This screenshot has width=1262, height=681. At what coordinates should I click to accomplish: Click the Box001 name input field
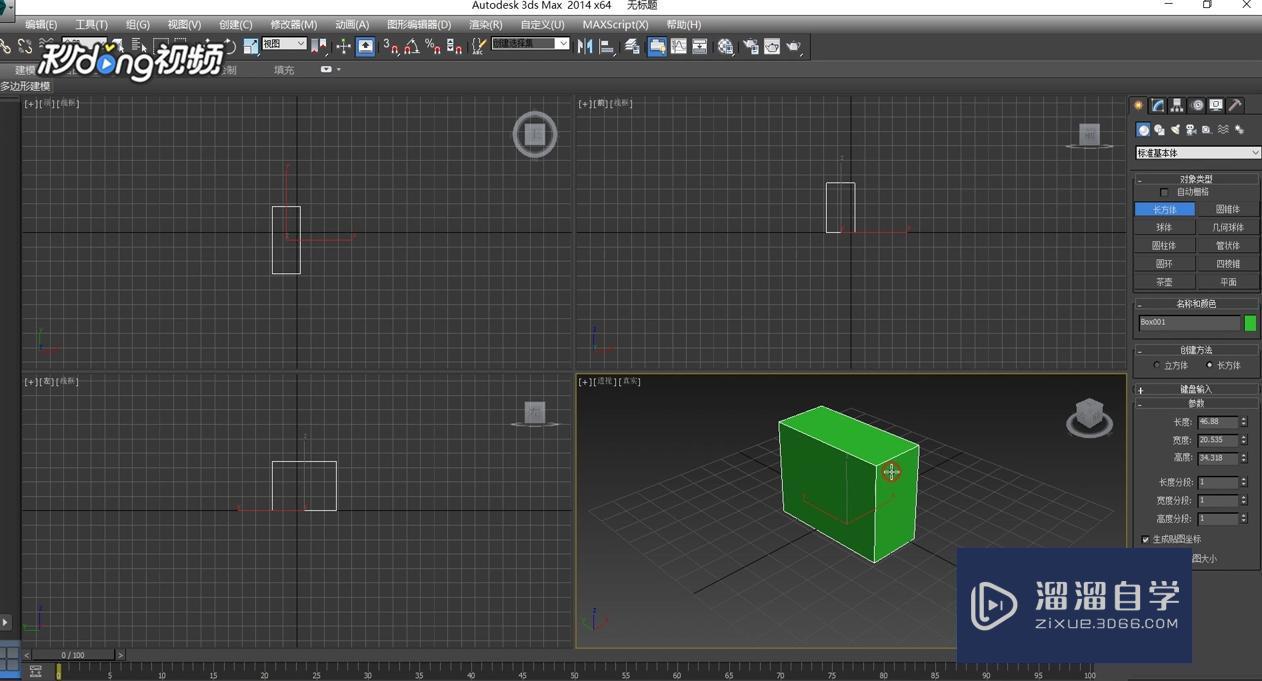point(1190,322)
